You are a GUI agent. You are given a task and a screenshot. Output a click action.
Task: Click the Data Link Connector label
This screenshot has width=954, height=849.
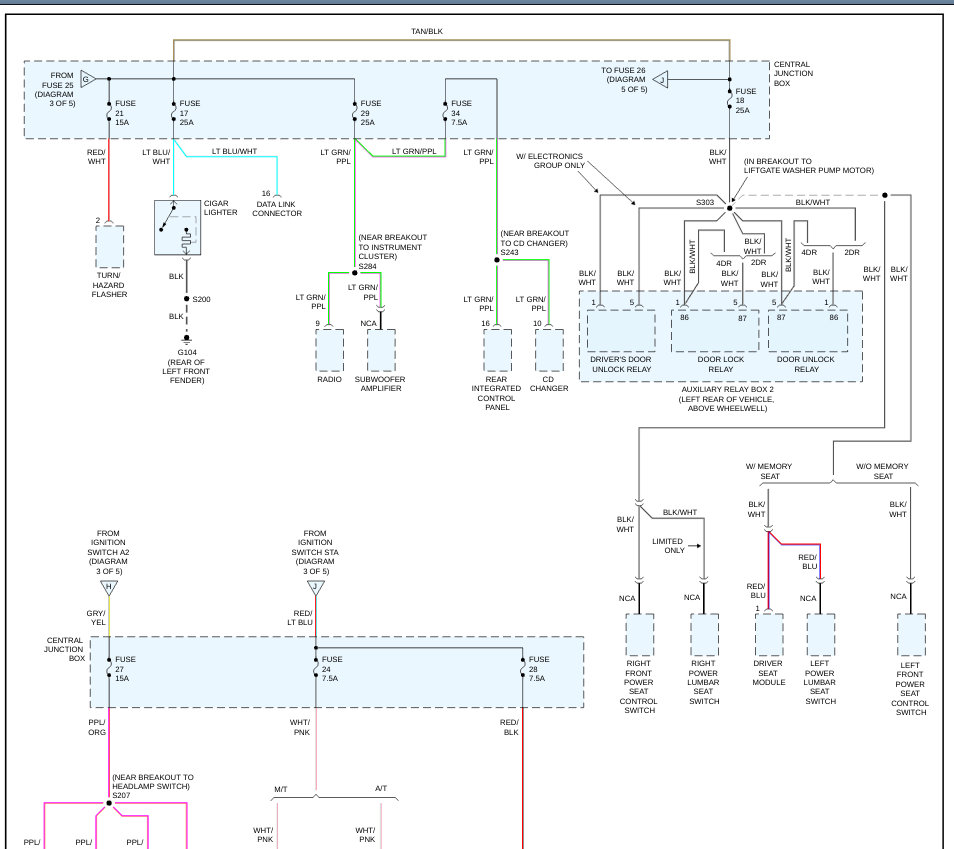point(277,209)
